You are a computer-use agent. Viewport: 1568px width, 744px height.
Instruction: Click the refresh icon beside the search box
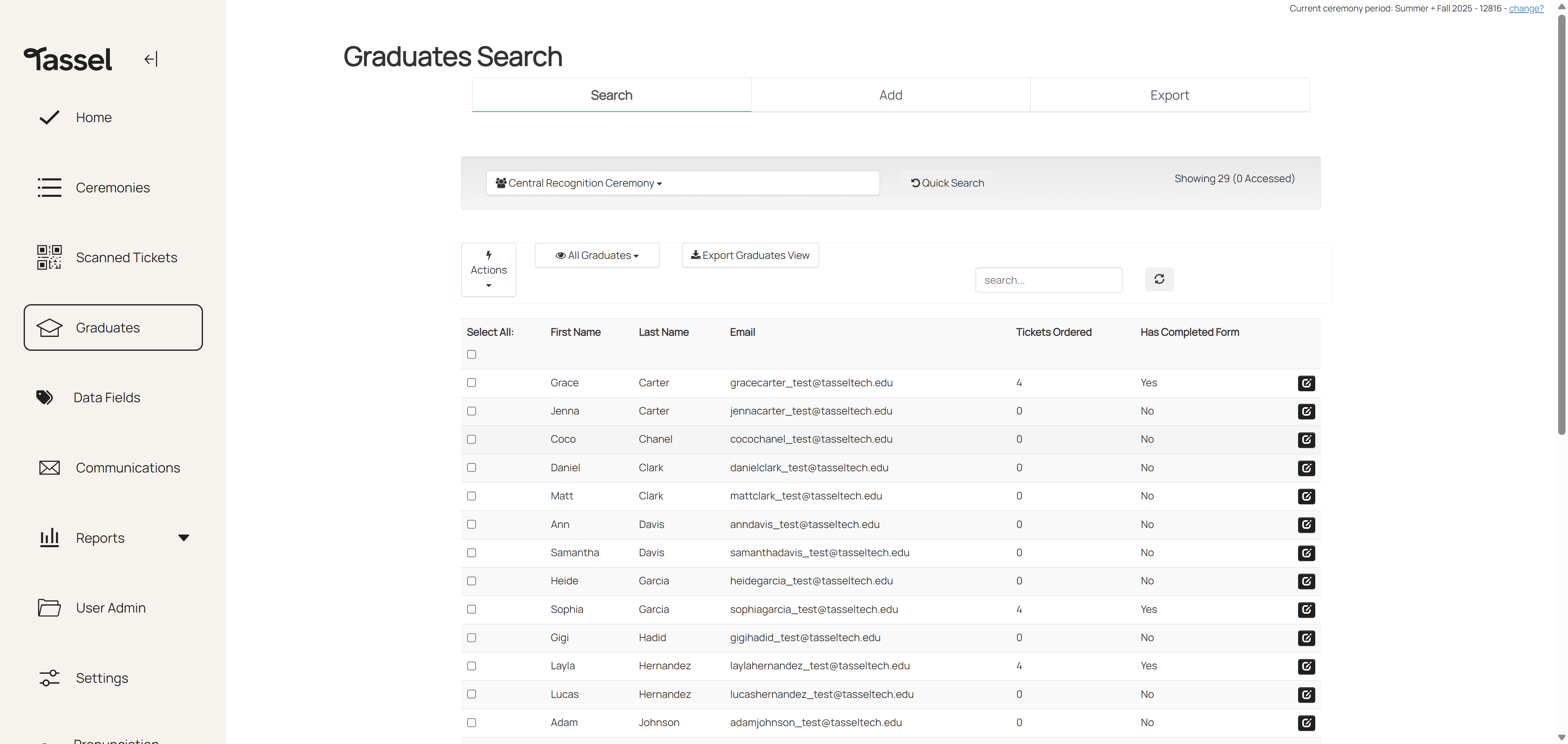[1159, 279]
